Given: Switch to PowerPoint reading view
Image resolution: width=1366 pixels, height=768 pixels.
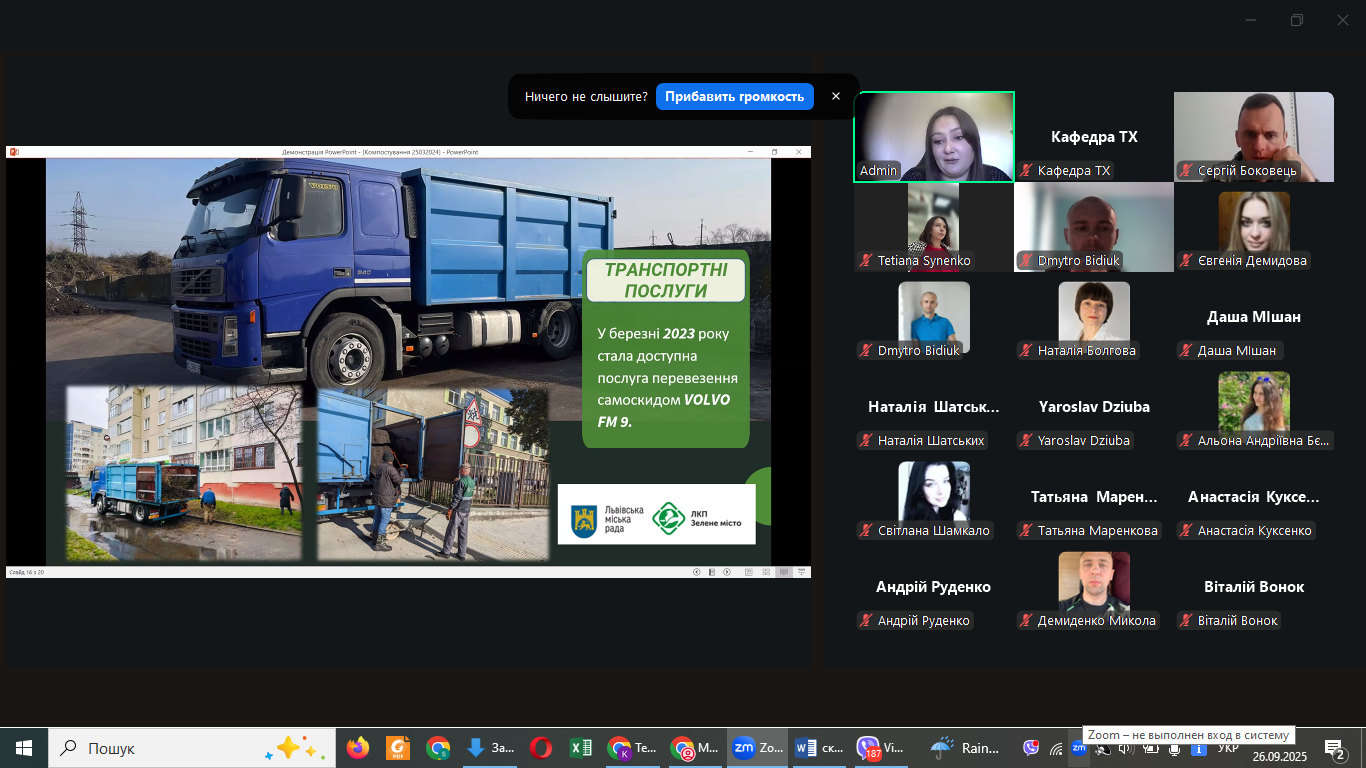Looking at the screenshot, I should click(x=783, y=572).
